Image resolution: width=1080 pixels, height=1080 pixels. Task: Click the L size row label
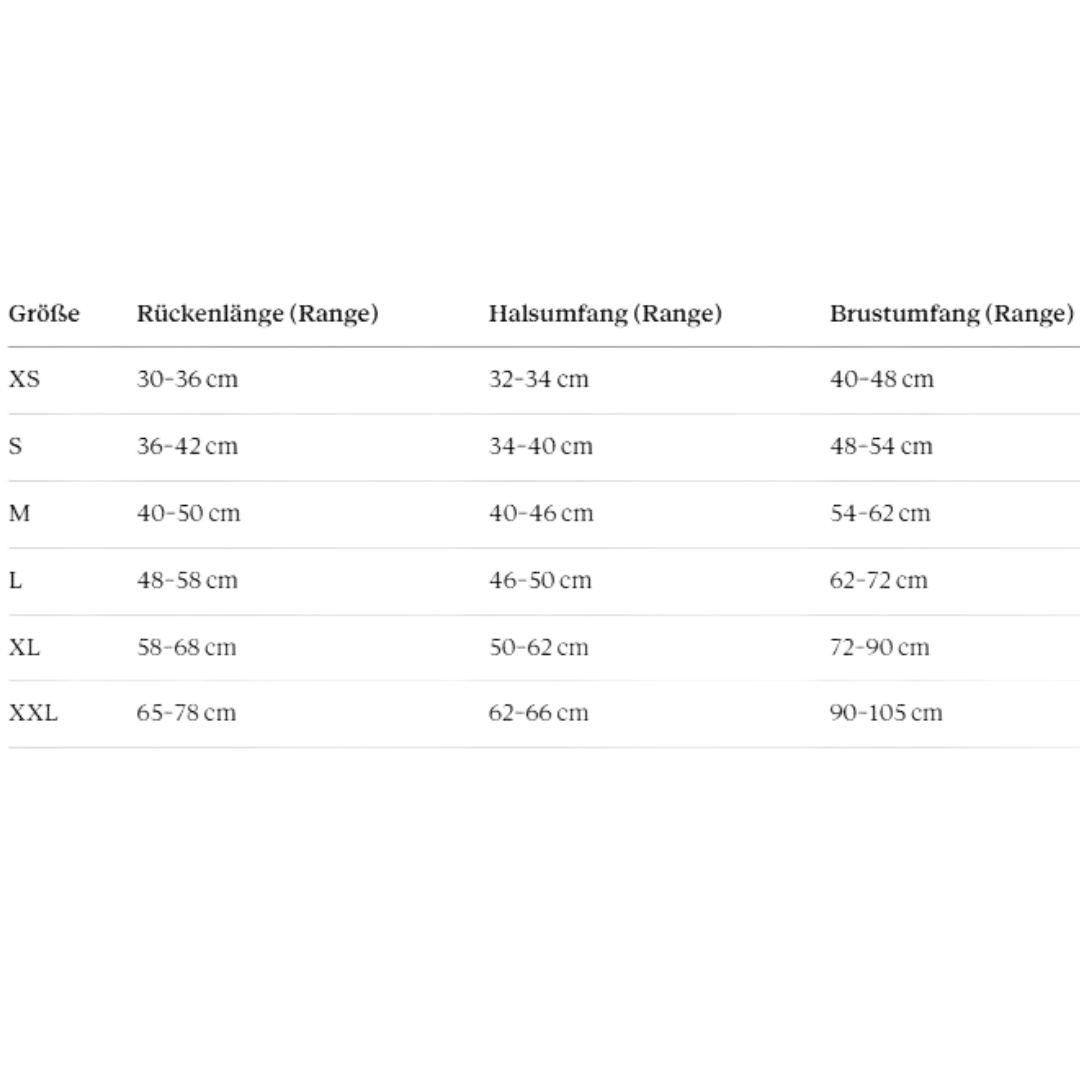click(15, 580)
